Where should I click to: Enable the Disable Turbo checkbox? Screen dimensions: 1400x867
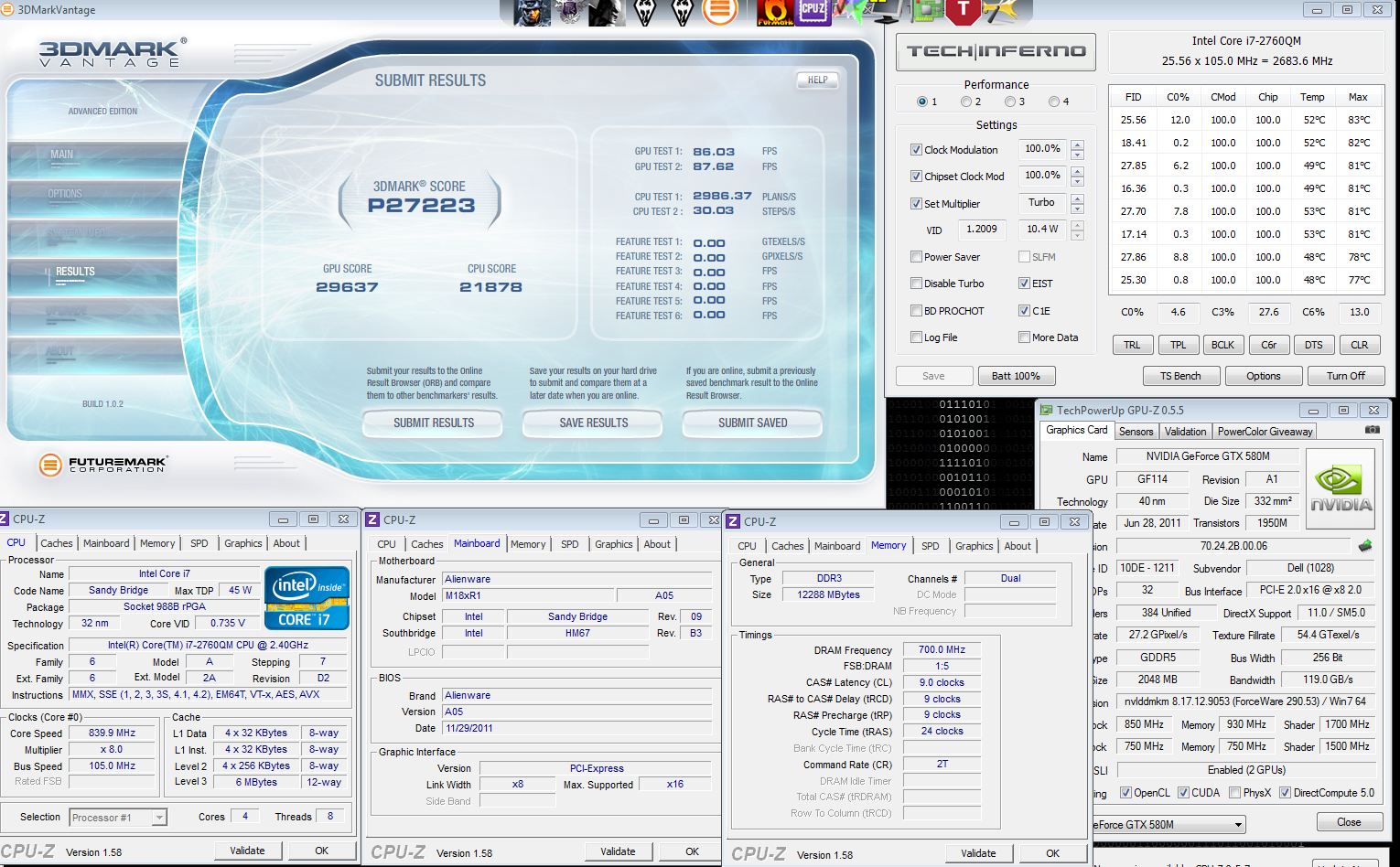pyautogui.click(x=916, y=284)
